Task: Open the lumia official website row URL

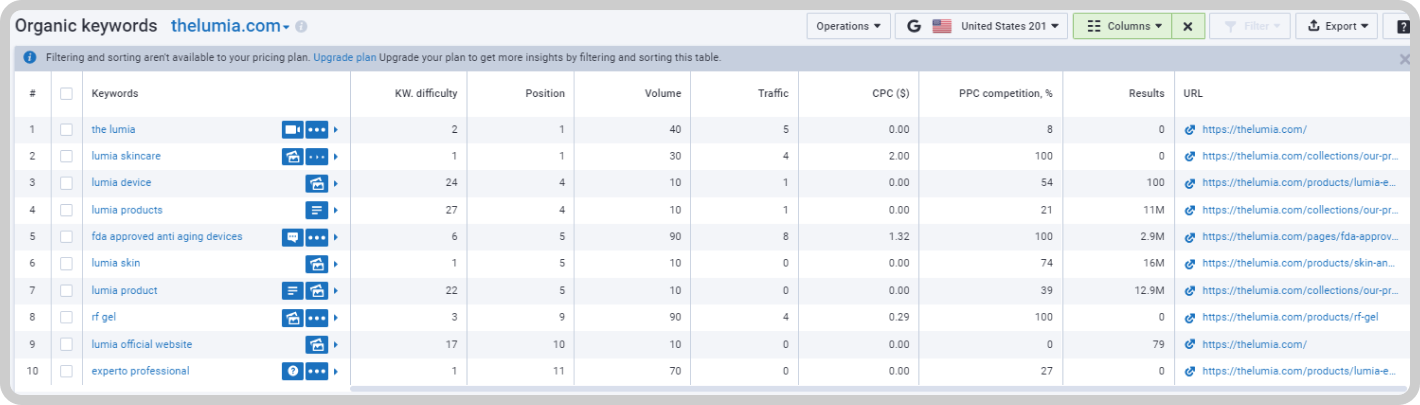Action: [1254, 345]
